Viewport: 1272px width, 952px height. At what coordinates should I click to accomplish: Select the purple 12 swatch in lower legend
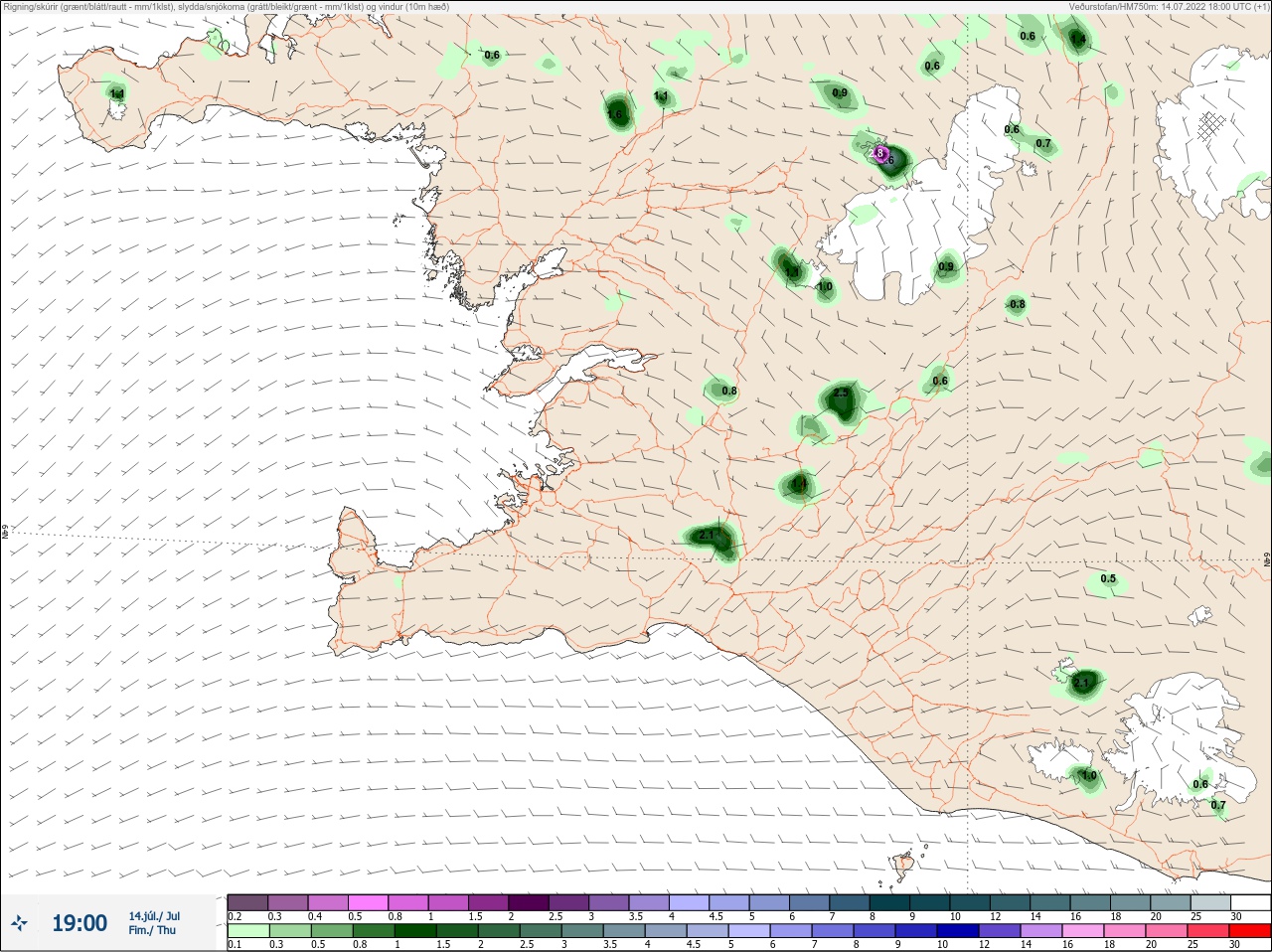pyautogui.click(x=1000, y=931)
